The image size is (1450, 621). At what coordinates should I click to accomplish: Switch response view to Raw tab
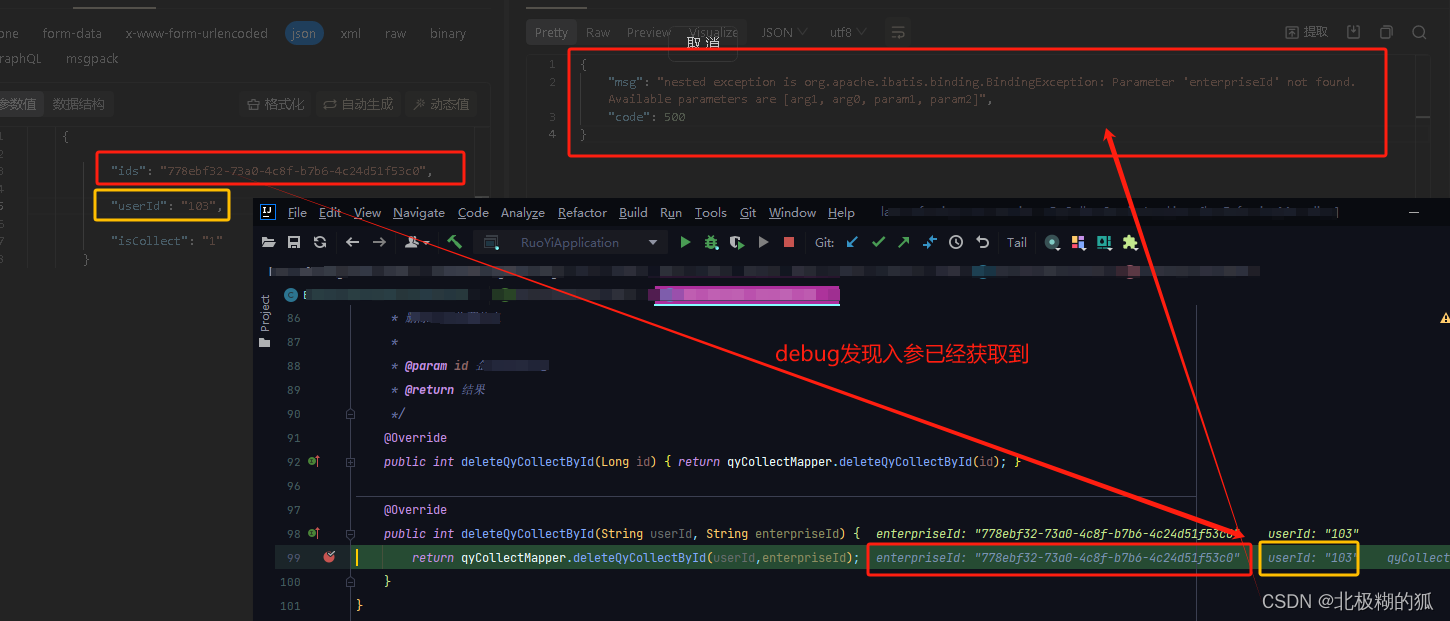pyautogui.click(x=597, y=31)
